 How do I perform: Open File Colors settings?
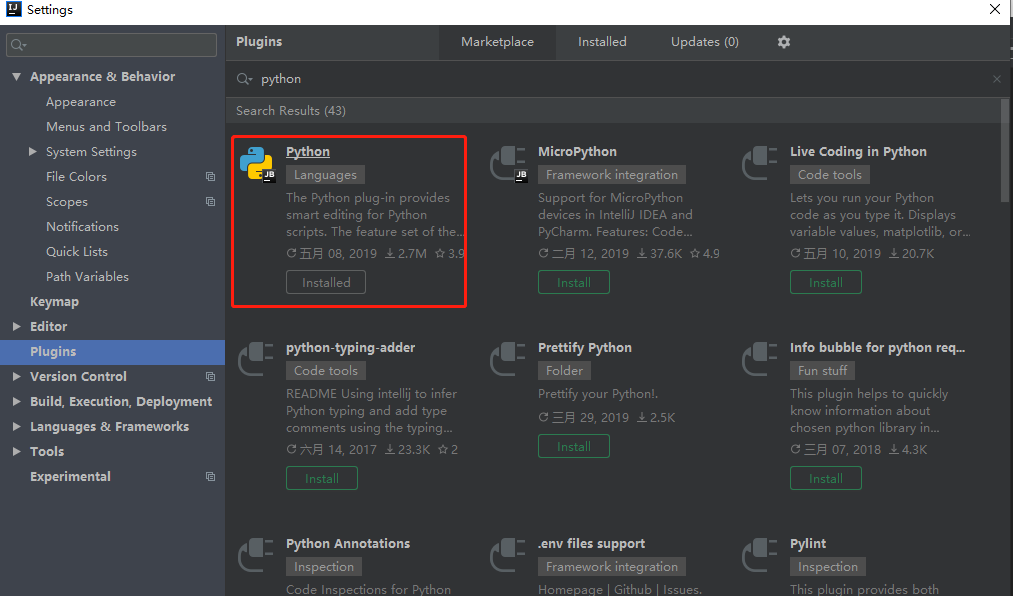(76, 177)
